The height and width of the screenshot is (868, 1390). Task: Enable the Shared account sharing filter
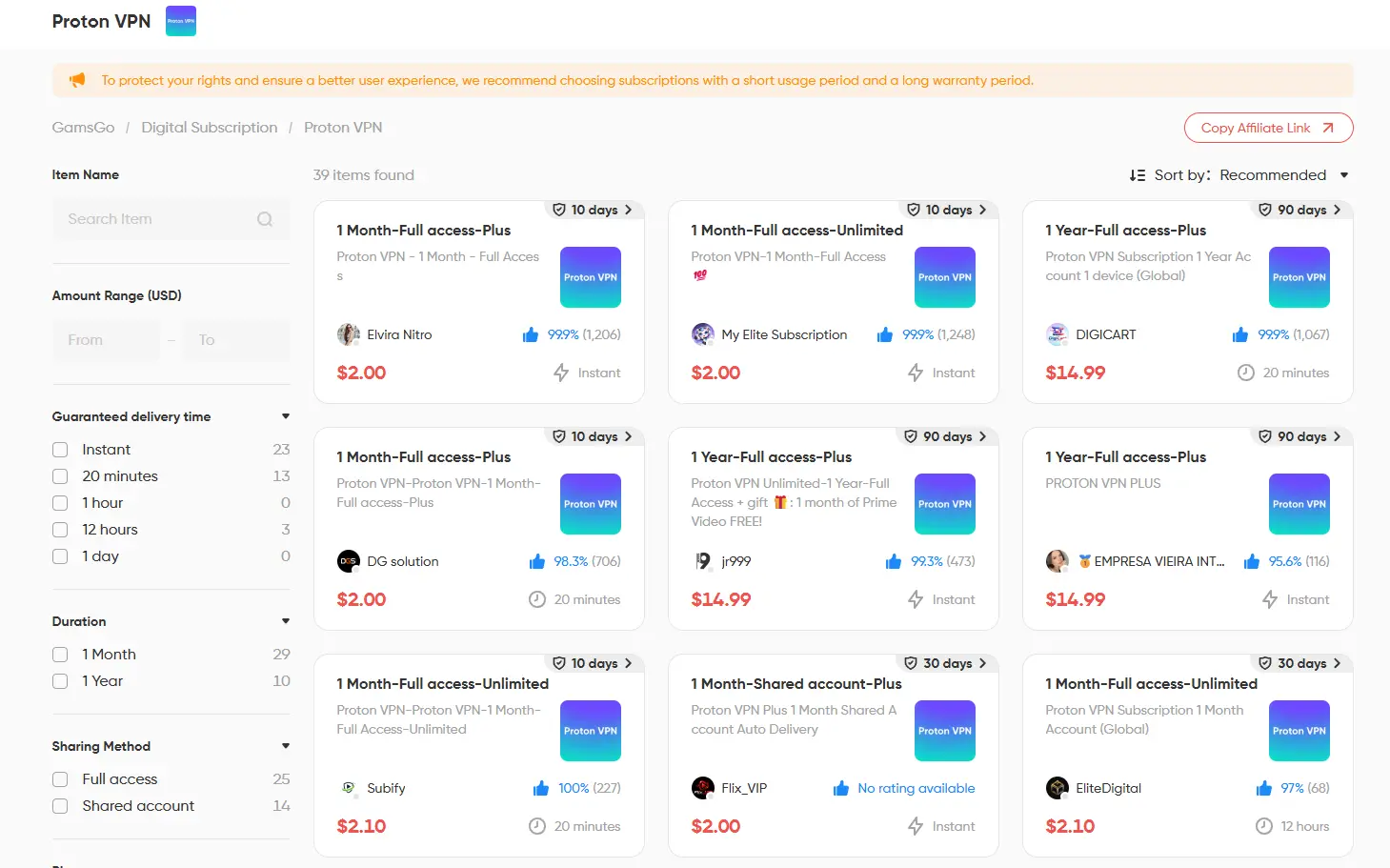pyautogui.click(x=60, y=806)
